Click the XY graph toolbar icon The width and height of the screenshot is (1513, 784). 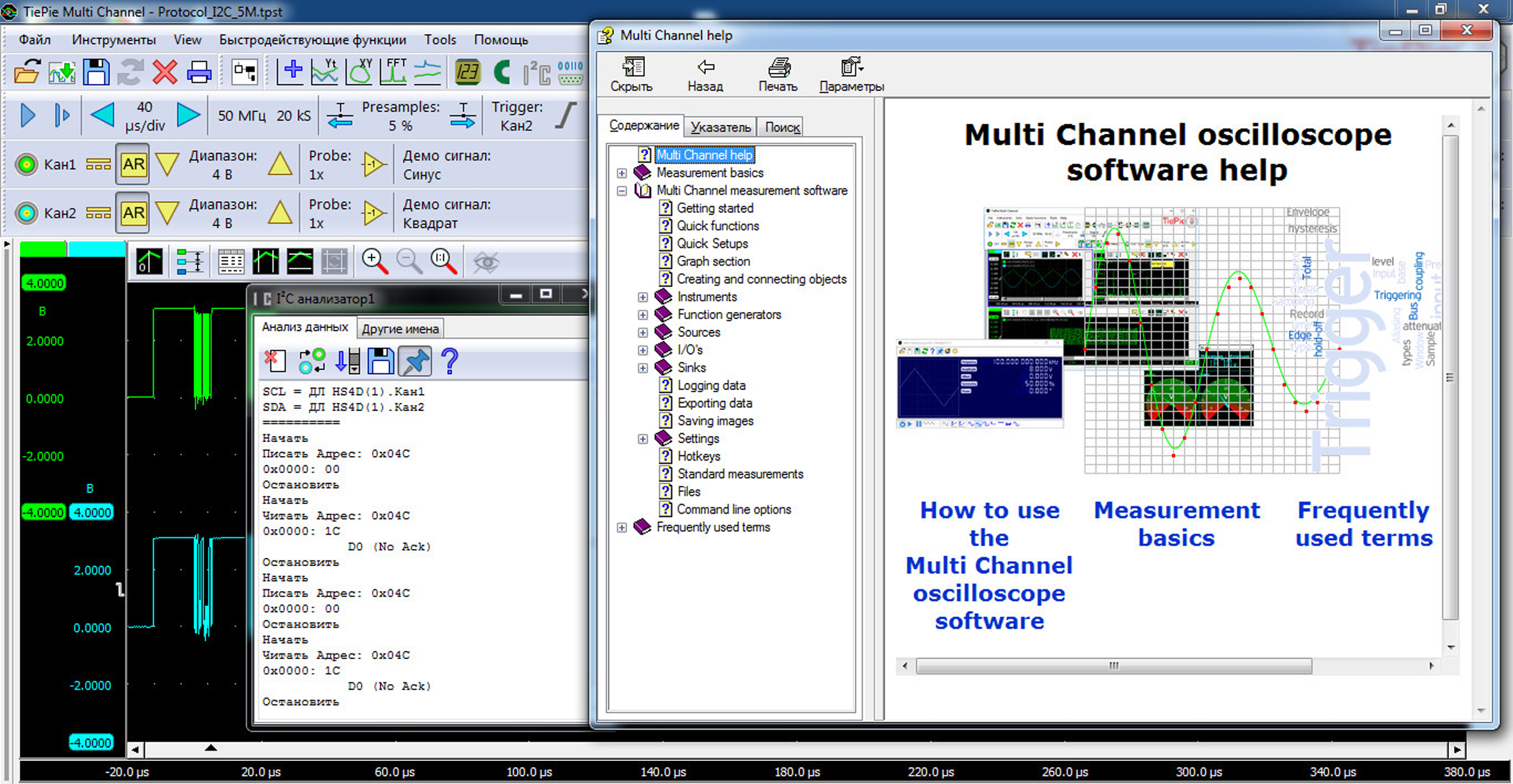359,72
